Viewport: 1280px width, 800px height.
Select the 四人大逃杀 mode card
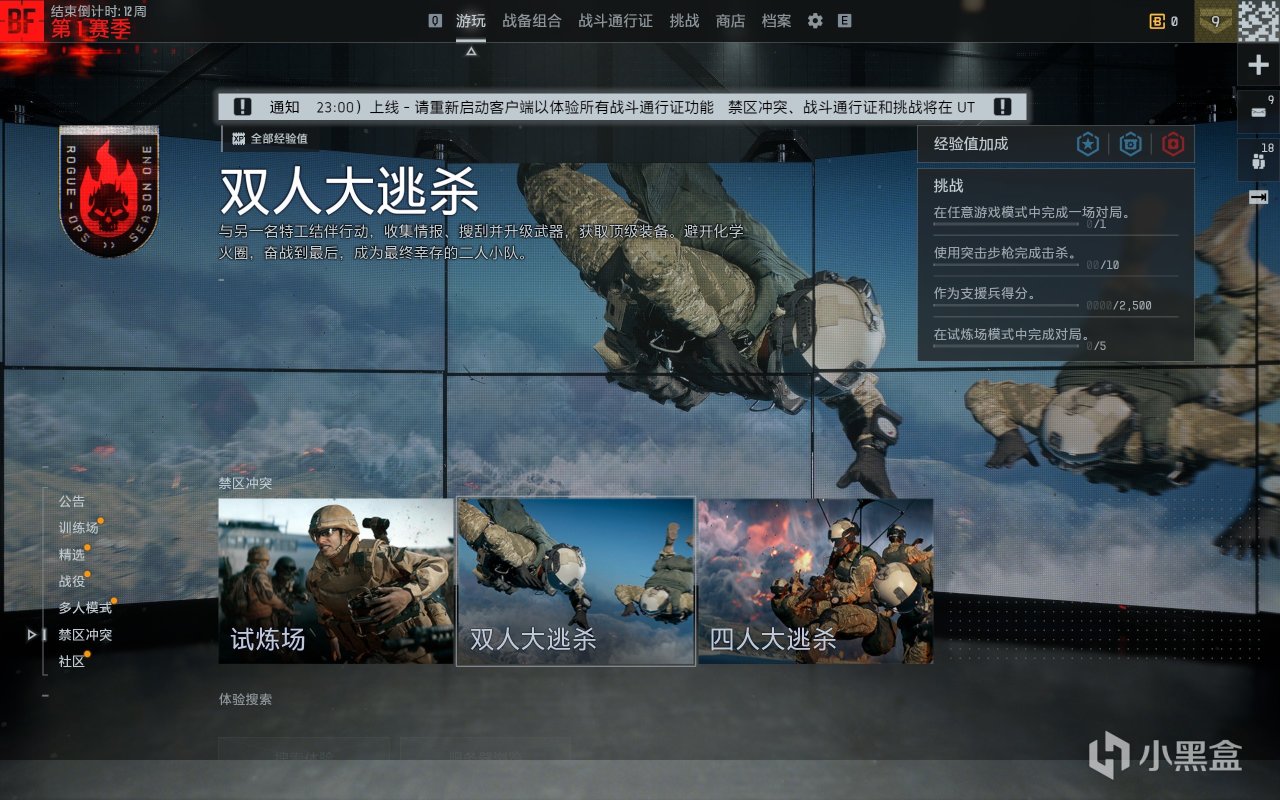tap(816, 581)
